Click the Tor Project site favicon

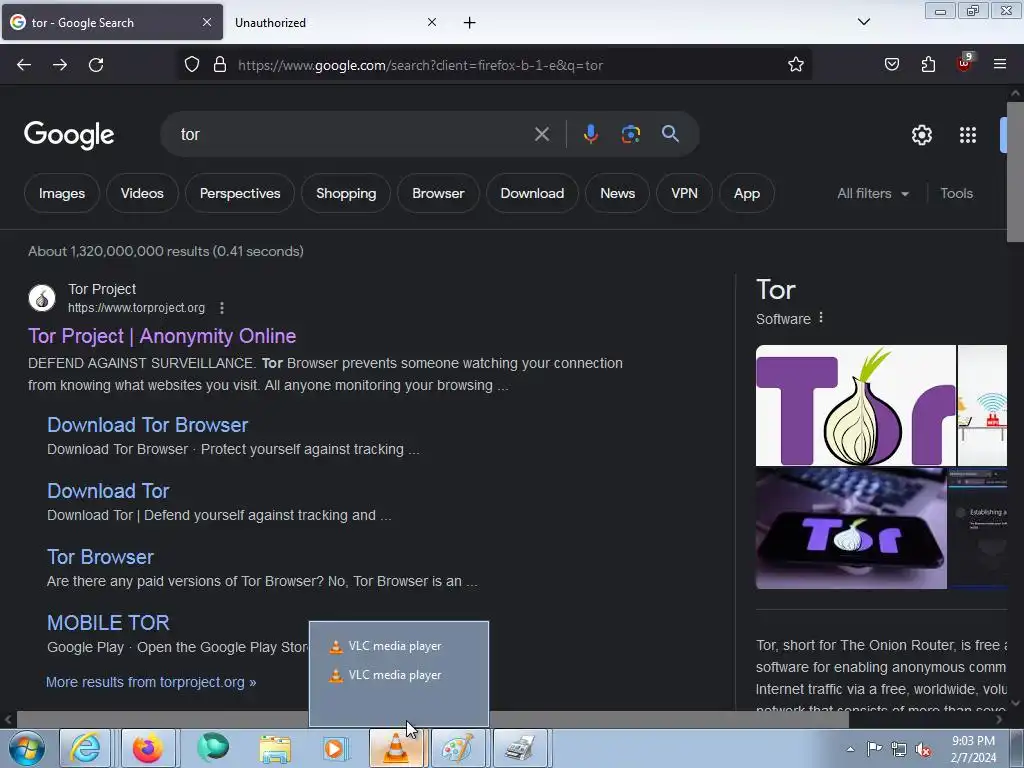tap(42, 298)
